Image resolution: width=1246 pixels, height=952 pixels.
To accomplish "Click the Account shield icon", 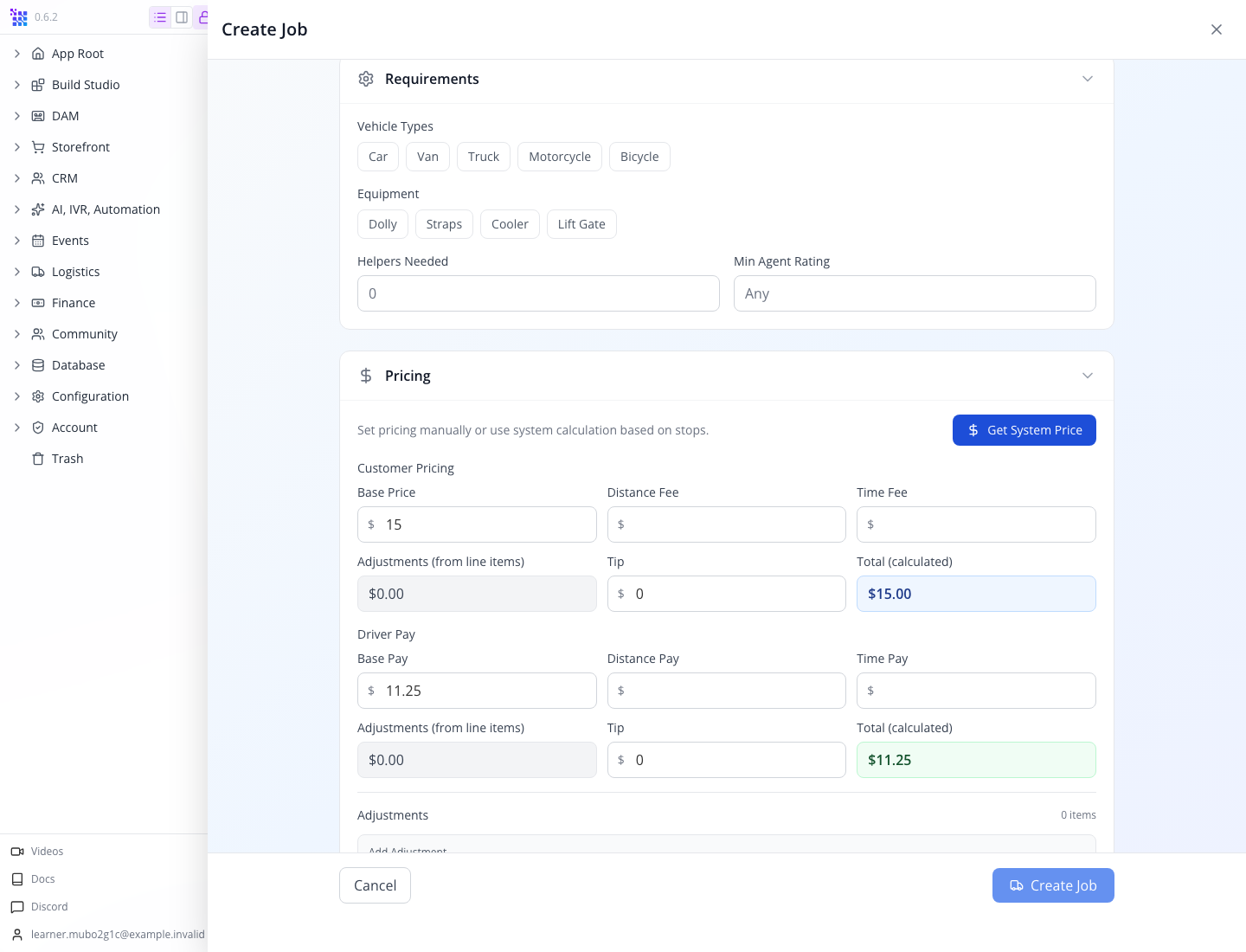I will [38, 428].
